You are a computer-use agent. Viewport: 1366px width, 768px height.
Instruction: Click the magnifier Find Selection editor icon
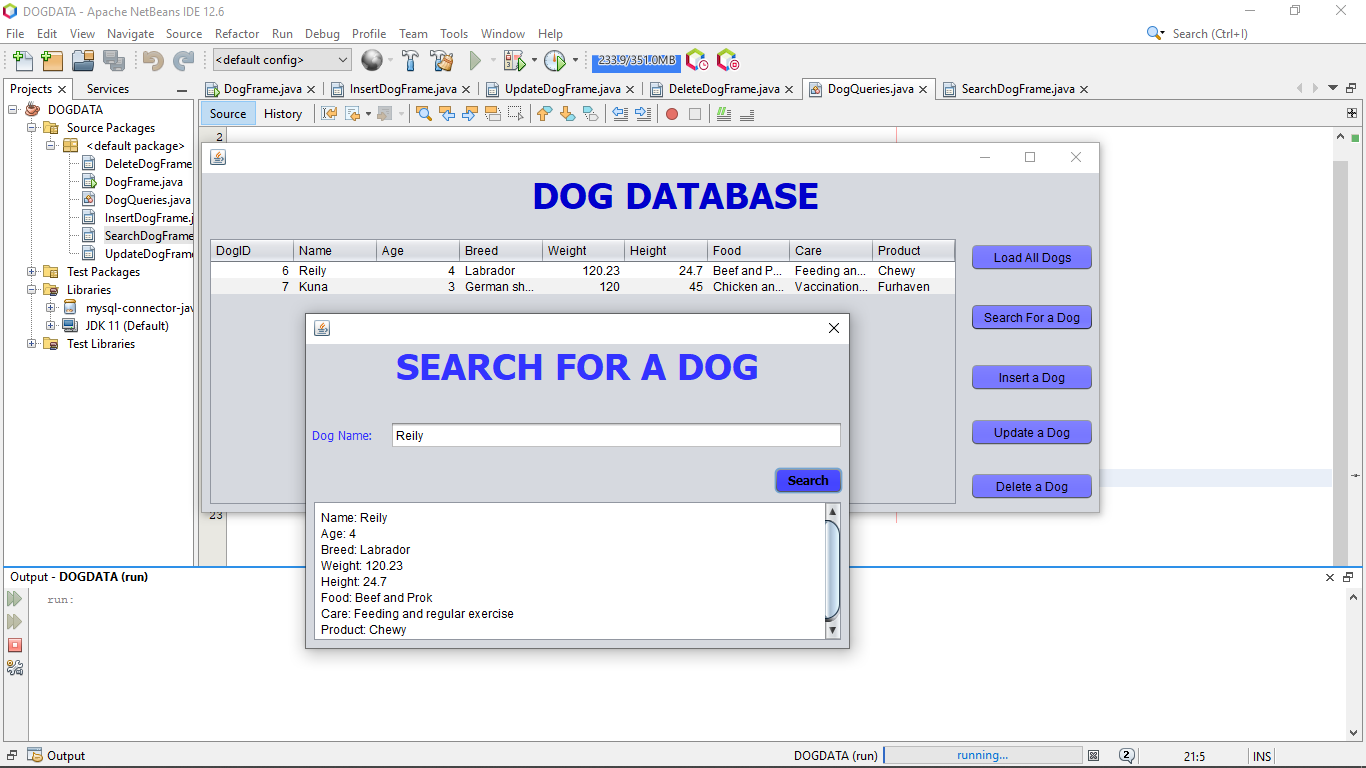(422, 113)
